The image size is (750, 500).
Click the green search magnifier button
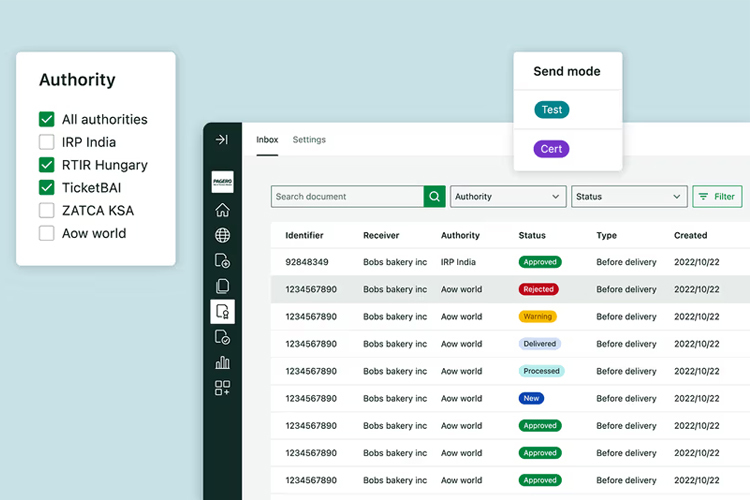[434, 197]
